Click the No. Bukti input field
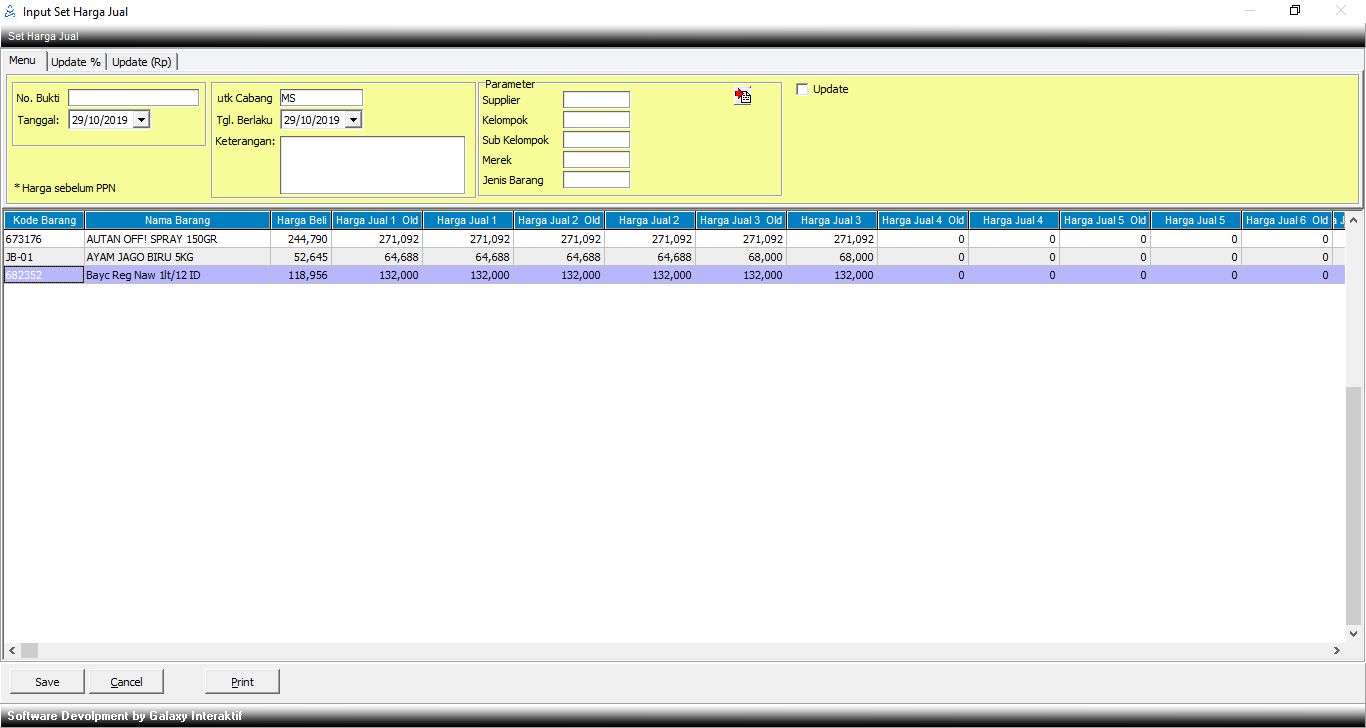Viewport: 1366px width, 728px height. 133,98
